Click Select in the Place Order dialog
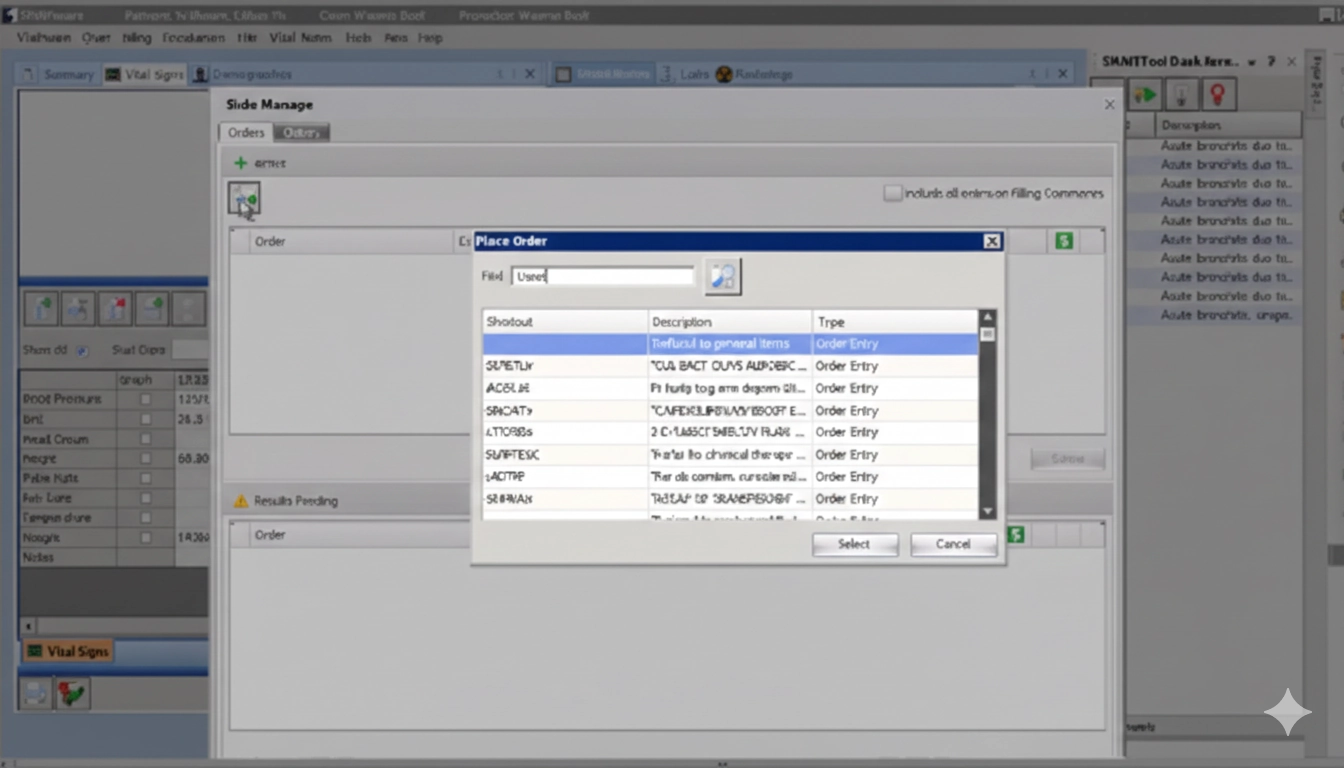1344x768 pixels. click(854, 544)
